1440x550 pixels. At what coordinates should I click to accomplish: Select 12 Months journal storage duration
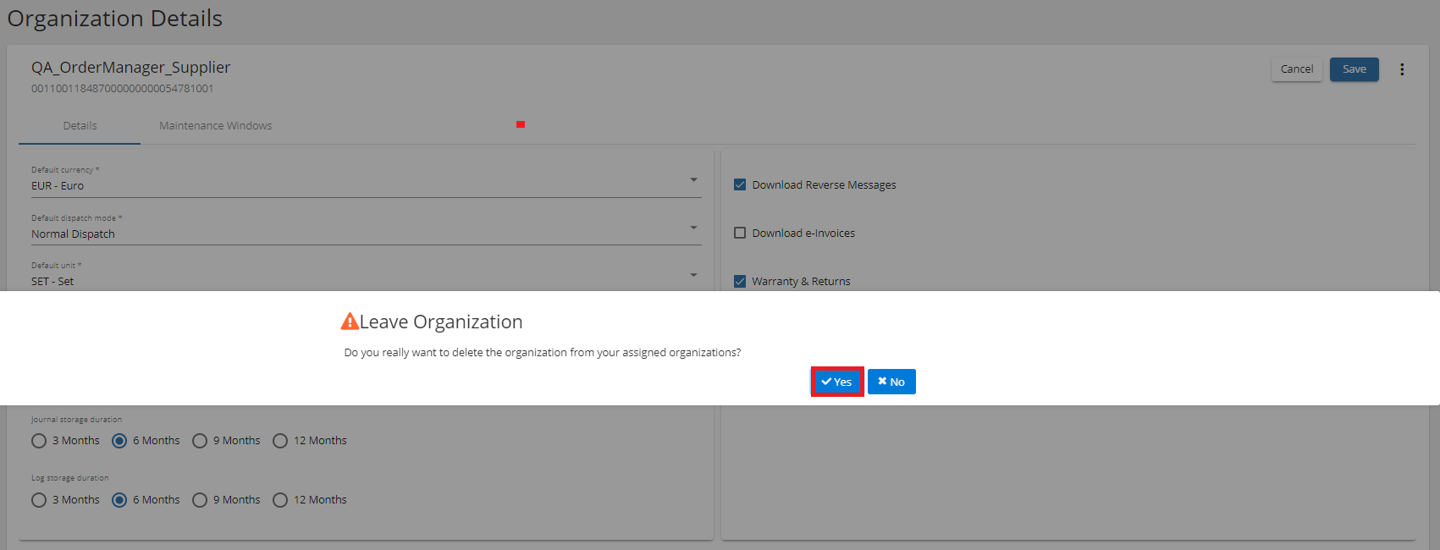280,440
